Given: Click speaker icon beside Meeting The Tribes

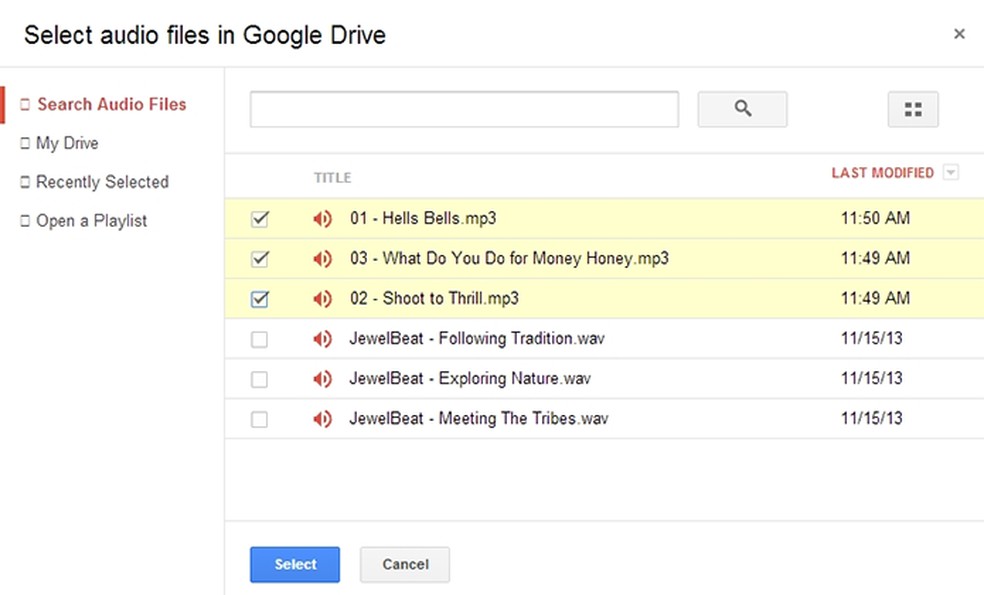Looking at the screenshot, I should pyautogui.click(x=322, y=419).
